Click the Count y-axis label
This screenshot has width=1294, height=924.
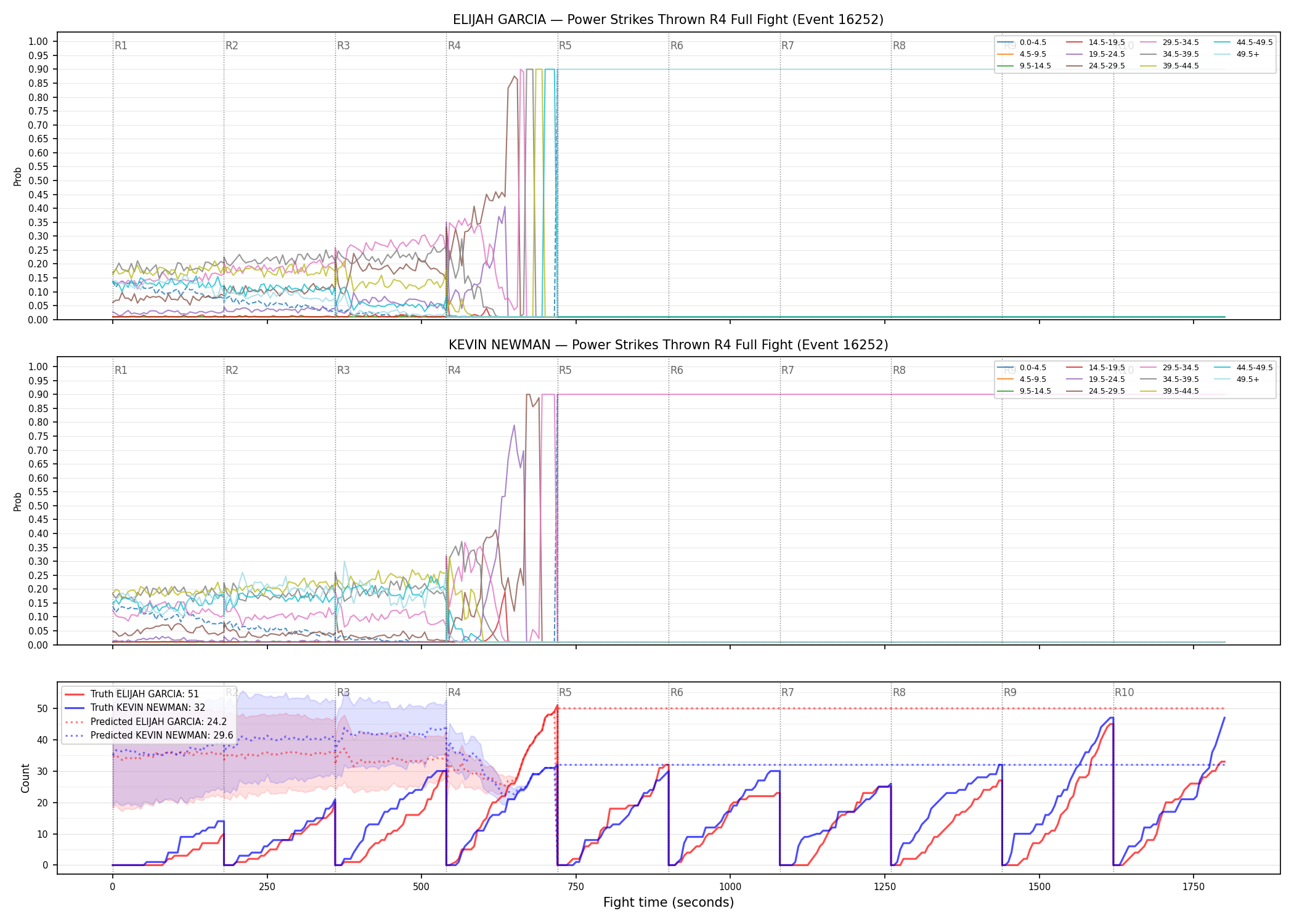[25, 778]
